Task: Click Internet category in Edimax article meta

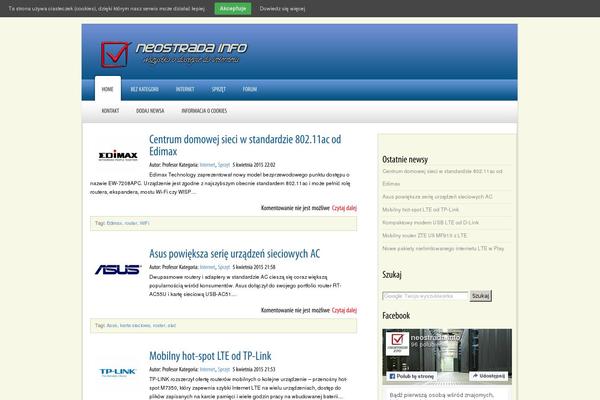Action: 207,165
